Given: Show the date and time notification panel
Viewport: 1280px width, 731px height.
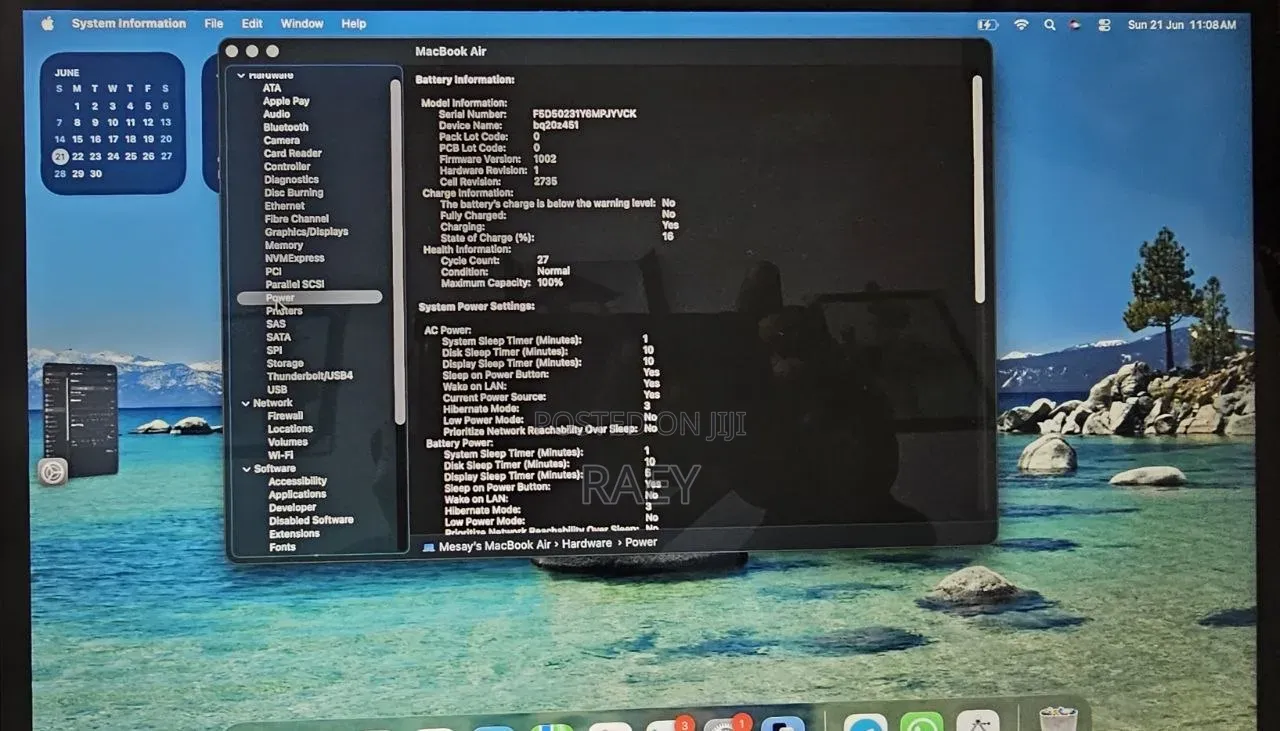Looking at the screenshot, I should (1181, 25).
